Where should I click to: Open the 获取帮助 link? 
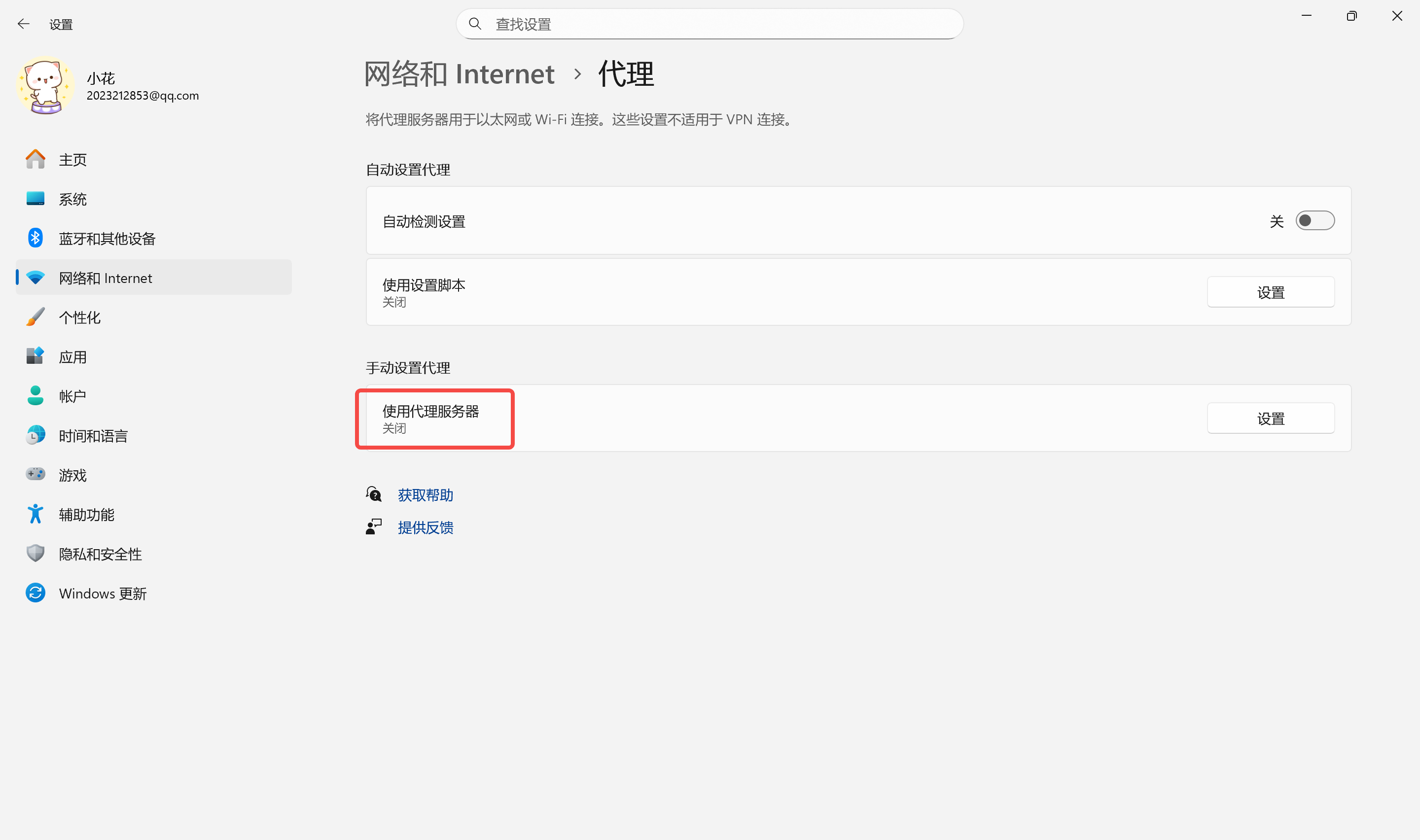[x=425, y=495]
